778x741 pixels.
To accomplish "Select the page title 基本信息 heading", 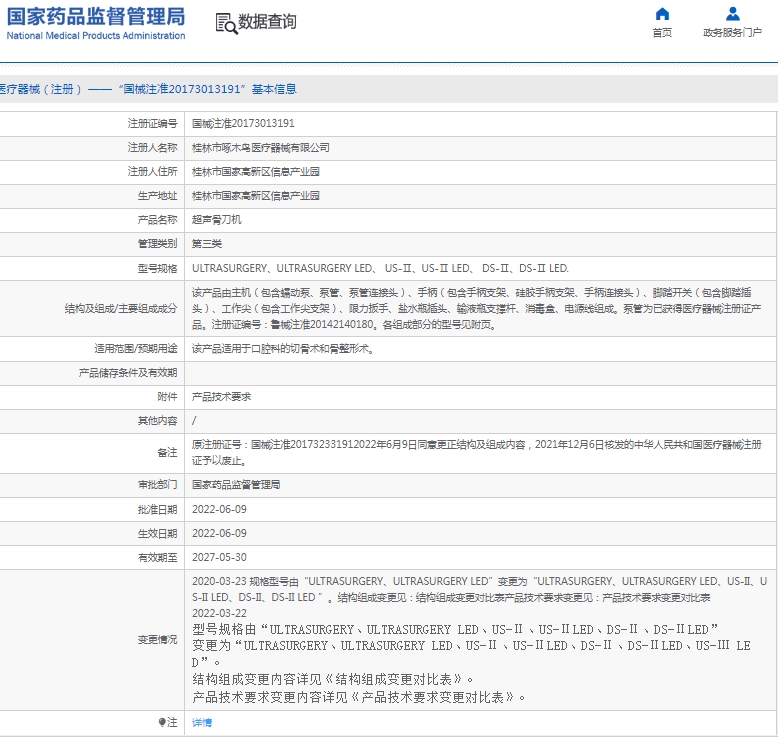I will pyautogui.click(x=274, y=89).
